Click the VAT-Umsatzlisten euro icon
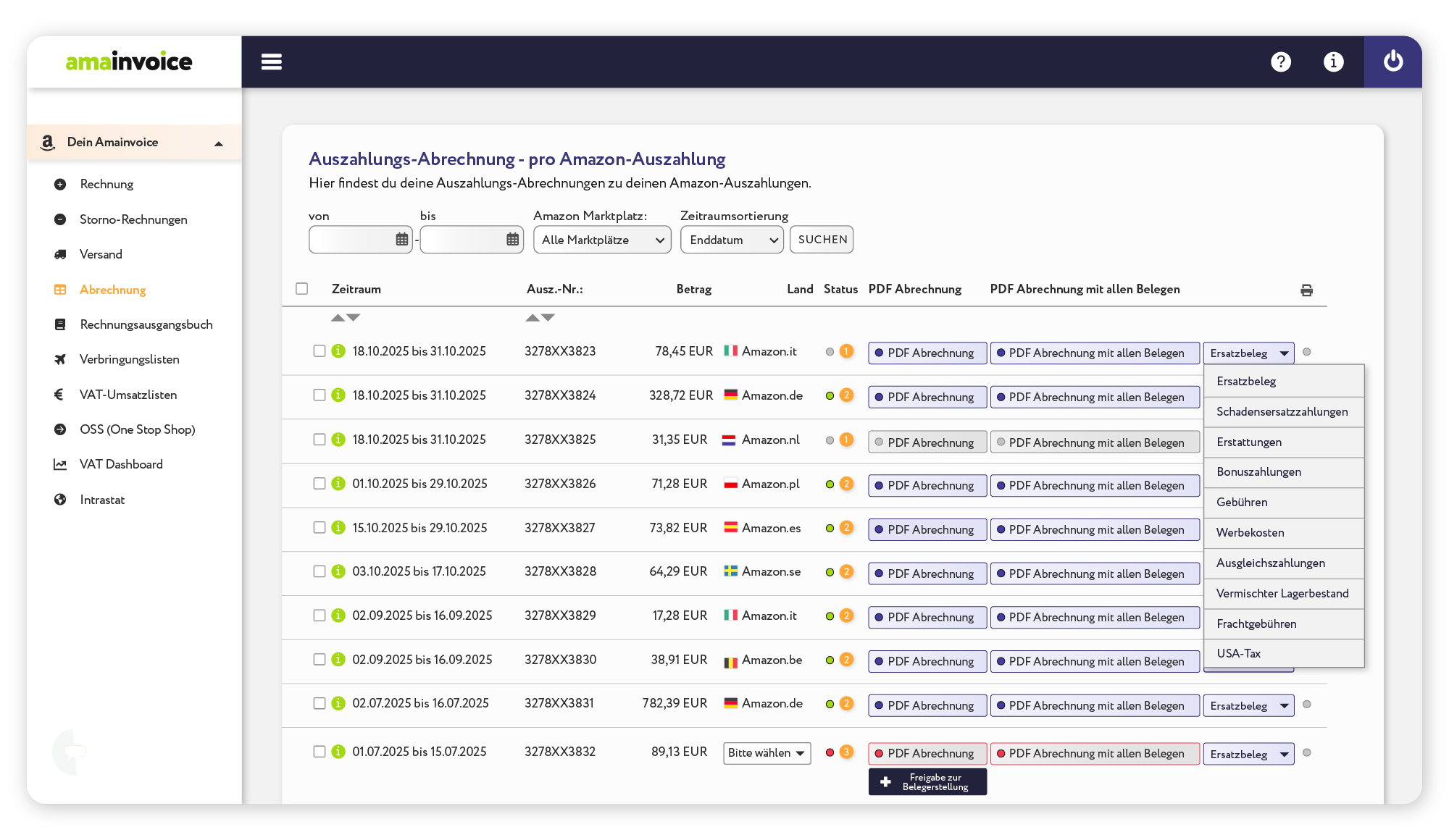The image size is (1449, 840). 59,395
